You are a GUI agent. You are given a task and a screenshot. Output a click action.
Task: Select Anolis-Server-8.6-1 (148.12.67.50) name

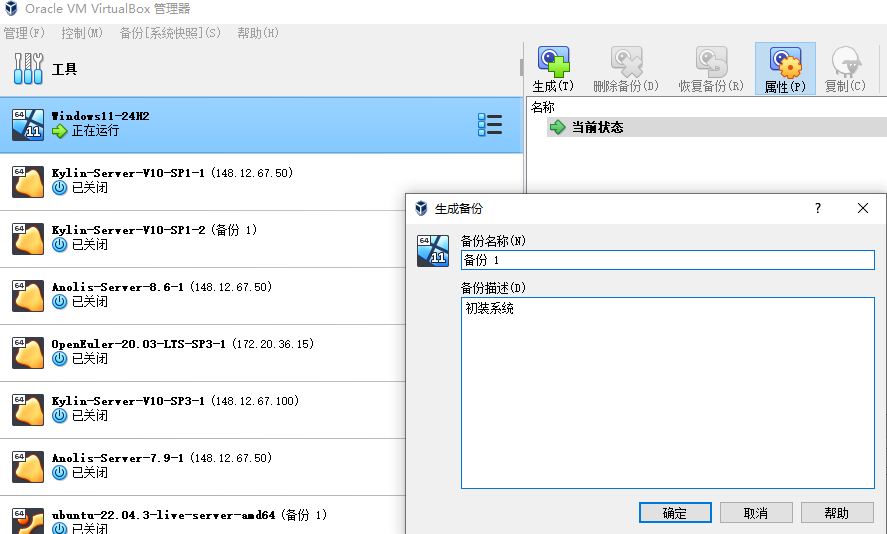162,287
